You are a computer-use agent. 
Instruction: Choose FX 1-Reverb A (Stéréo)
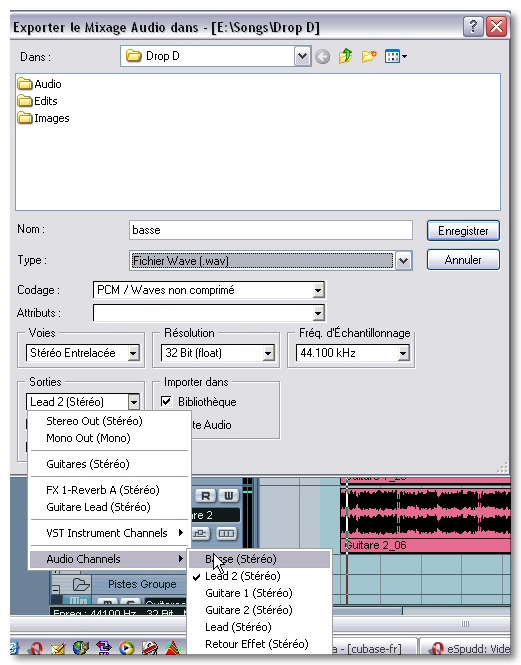click(103, 490)
